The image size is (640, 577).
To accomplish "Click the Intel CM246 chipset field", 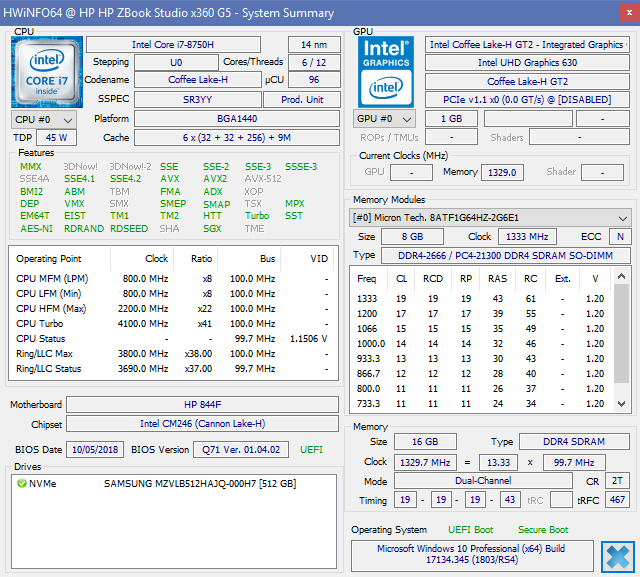I will point(201,423).
